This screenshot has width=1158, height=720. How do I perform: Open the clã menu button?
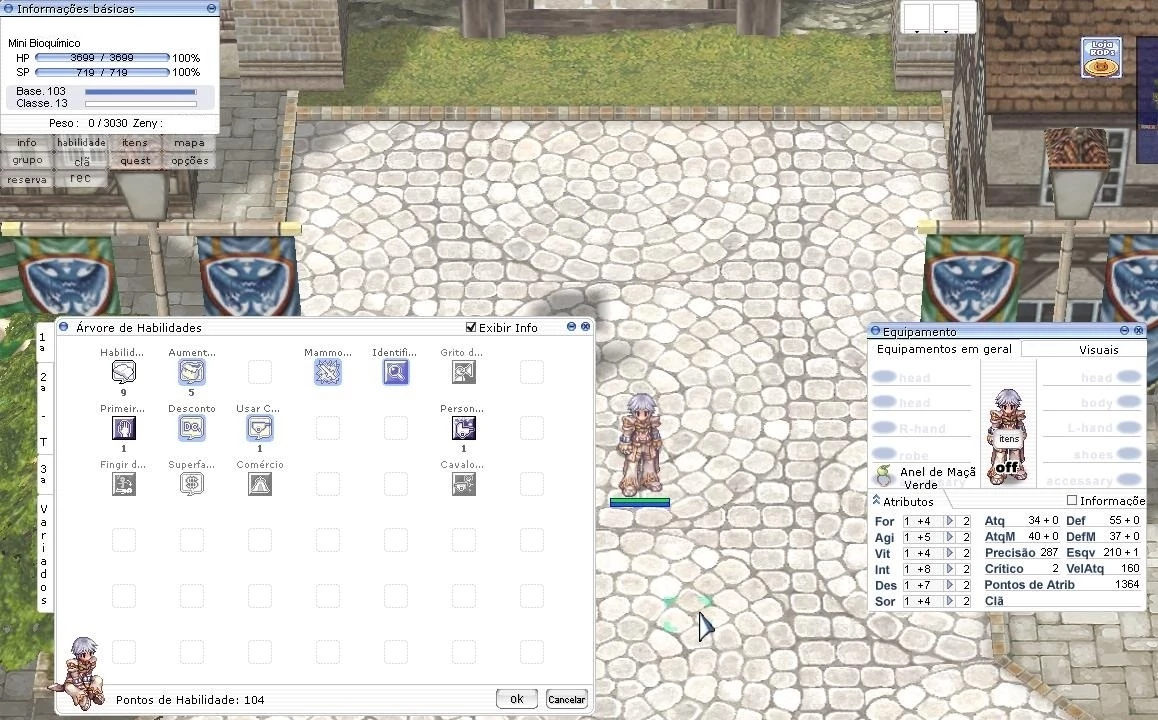[x=81, y=160]
